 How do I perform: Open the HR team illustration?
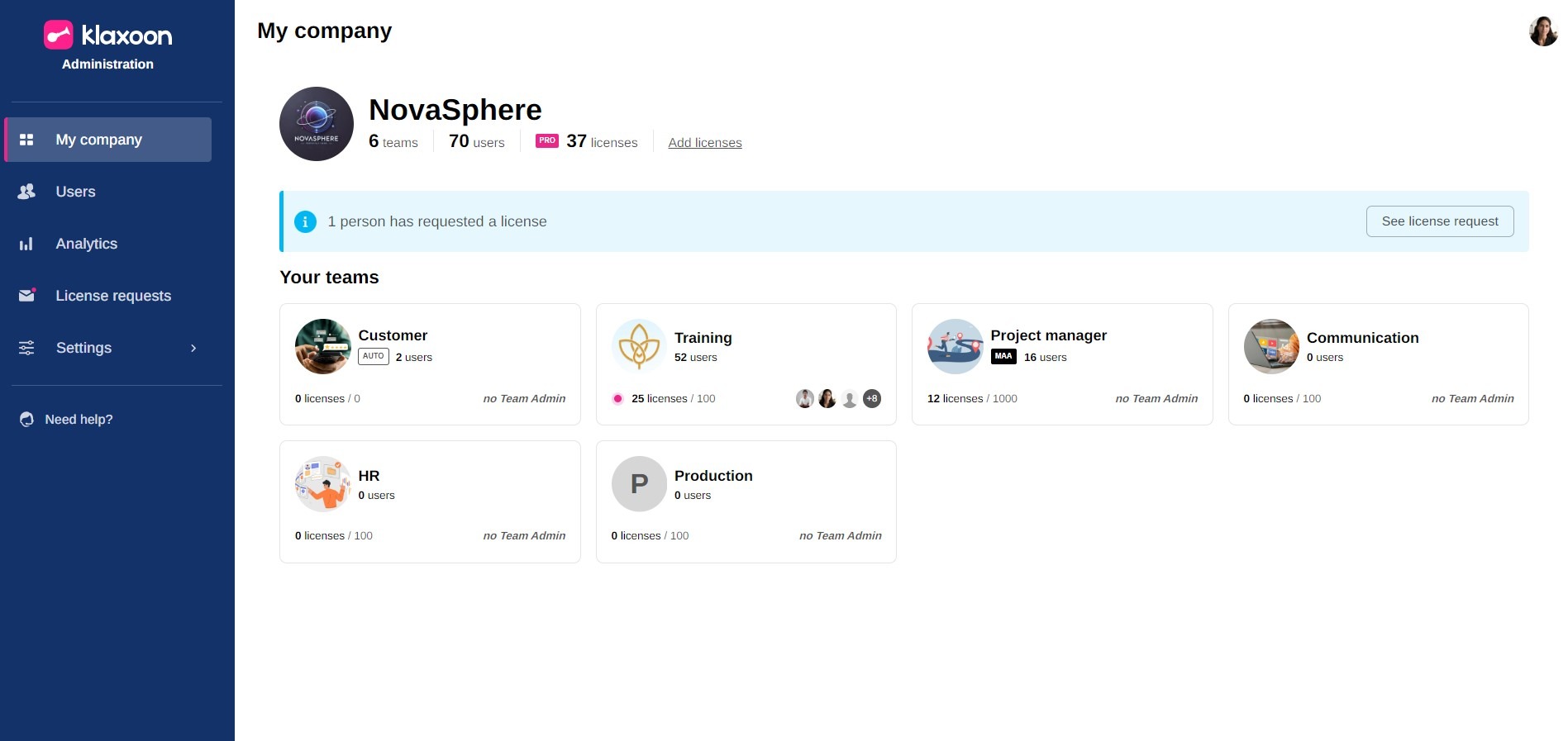coord(323,484)
